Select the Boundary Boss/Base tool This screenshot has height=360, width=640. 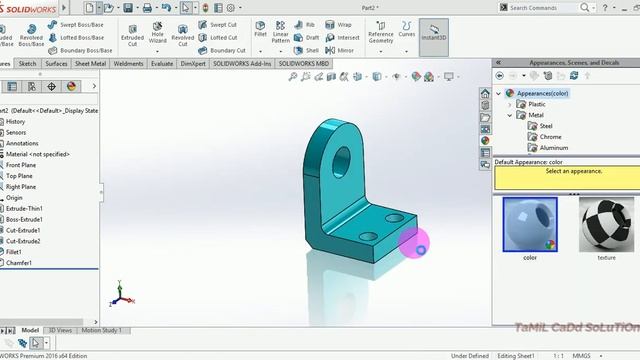coord(80,51)
